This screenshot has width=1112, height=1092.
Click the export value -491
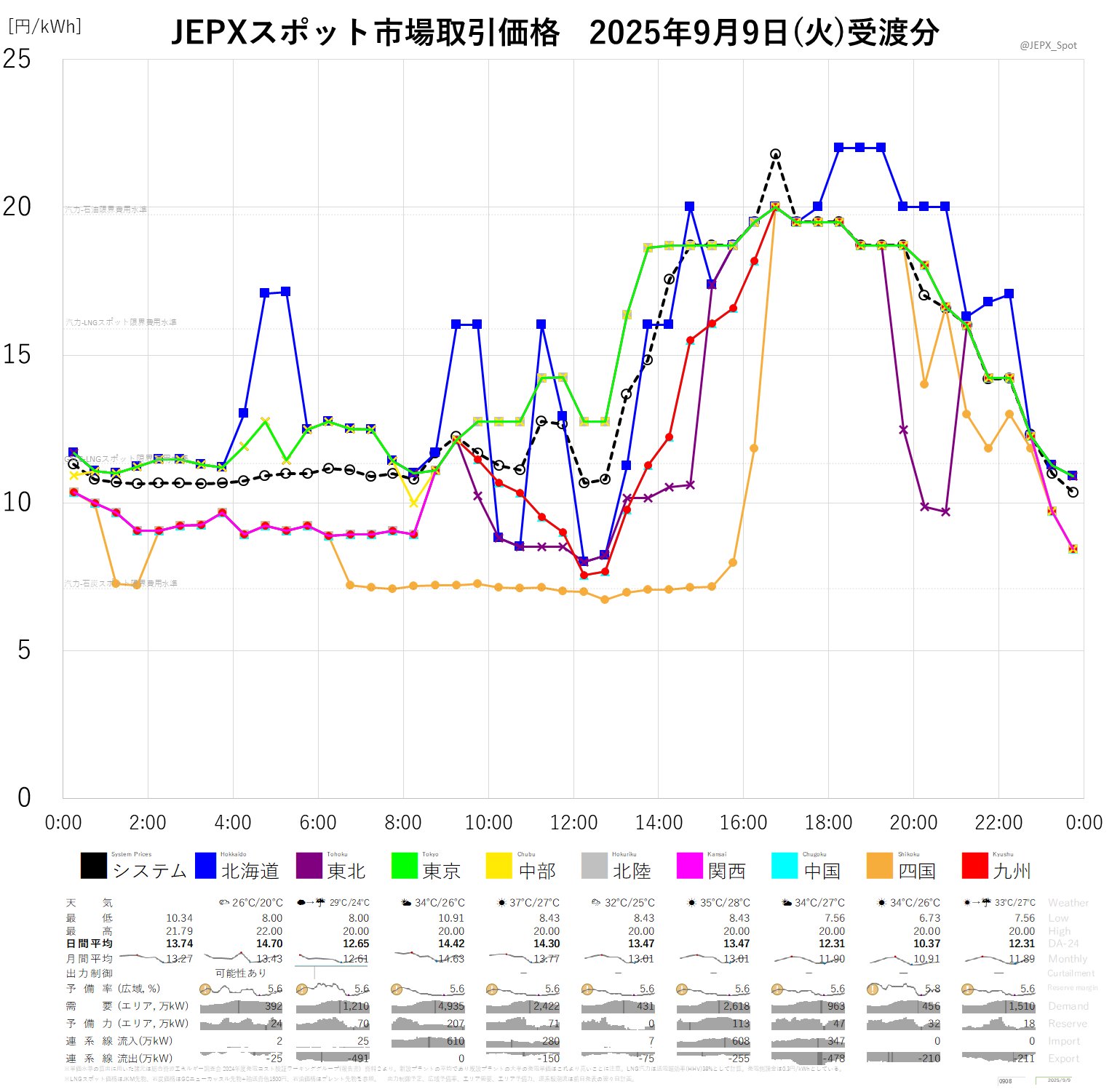tap(357, 1059)
